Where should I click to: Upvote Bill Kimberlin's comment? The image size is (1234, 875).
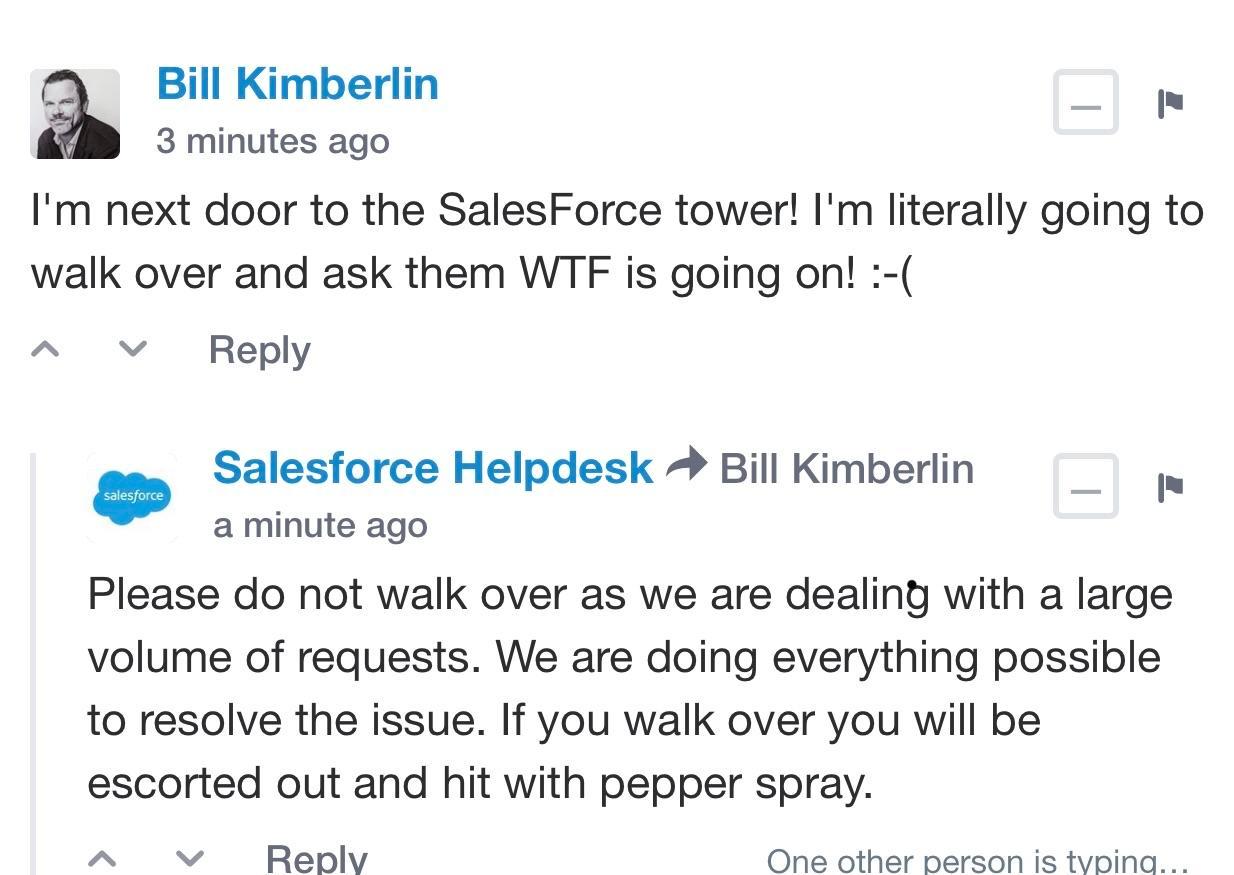coord(45,349)
